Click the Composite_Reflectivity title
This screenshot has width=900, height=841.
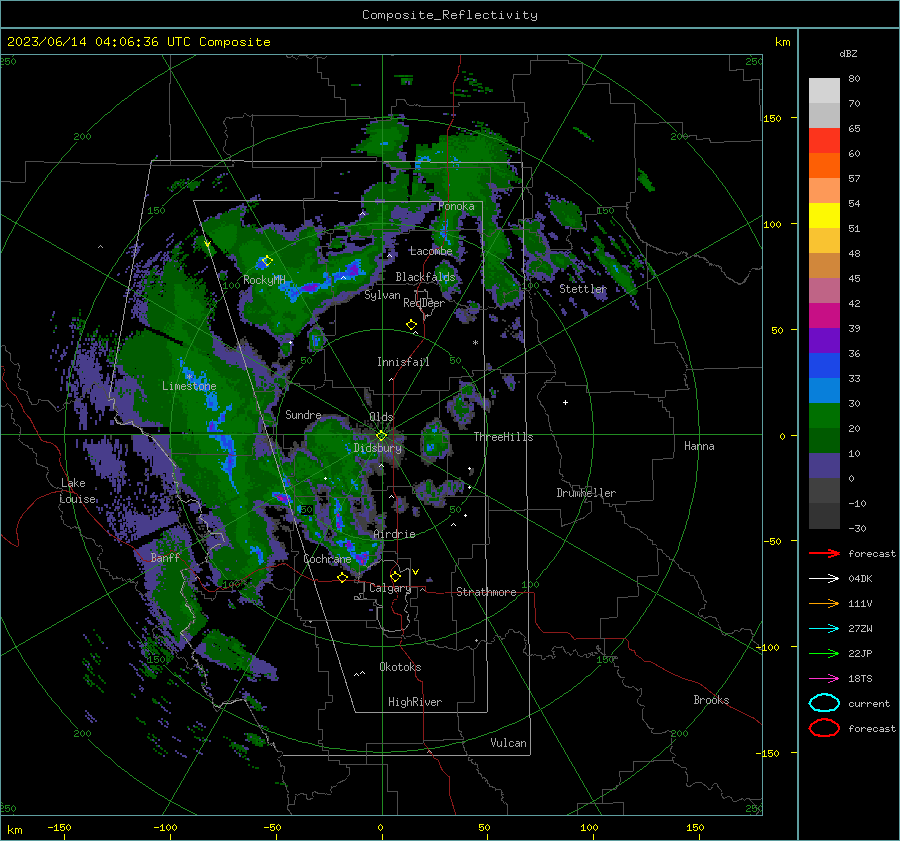(x=450, y=15)
